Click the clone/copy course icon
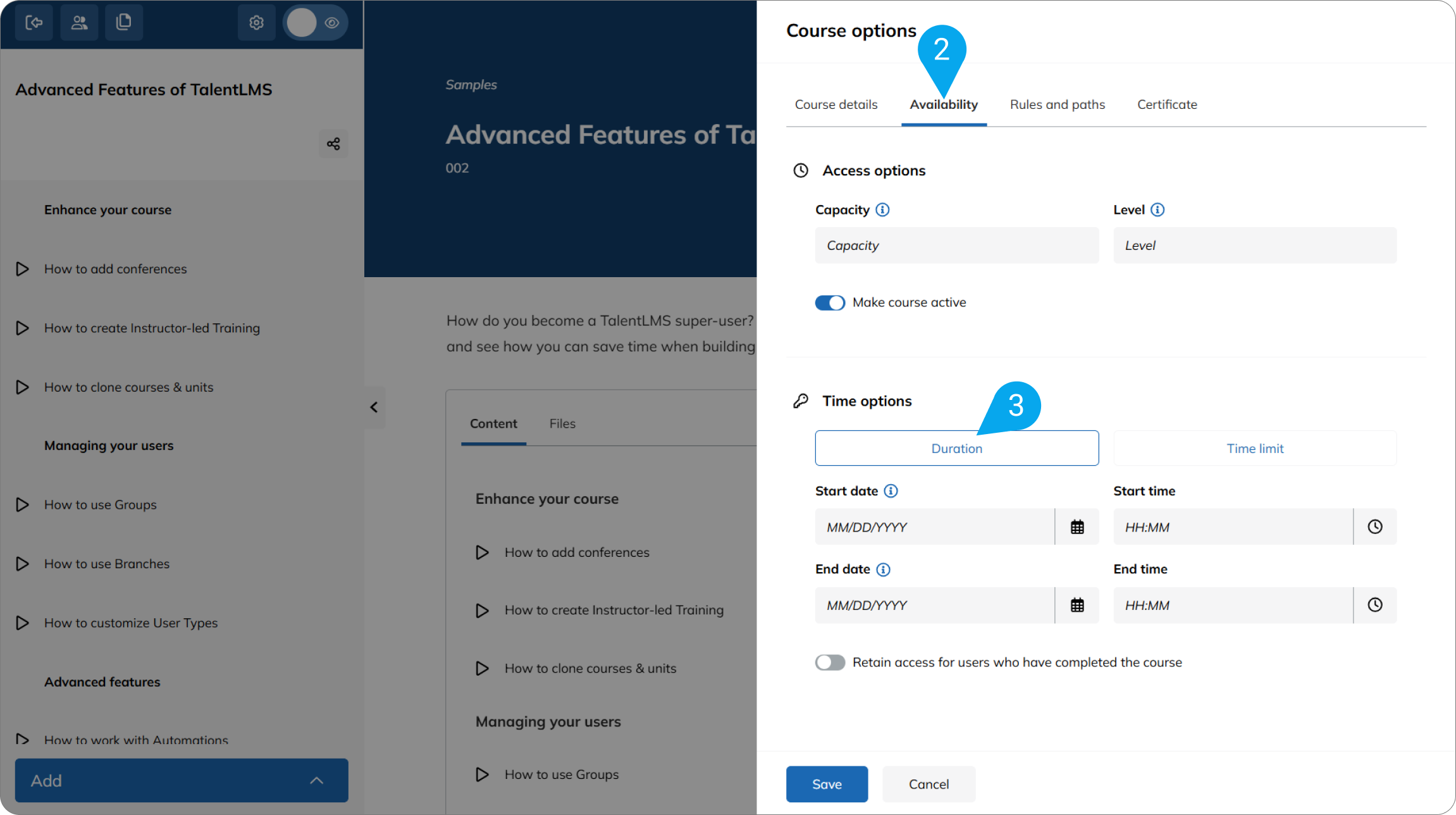The height and width of the screenshot is (815, 1456). [x=124, y=23]
